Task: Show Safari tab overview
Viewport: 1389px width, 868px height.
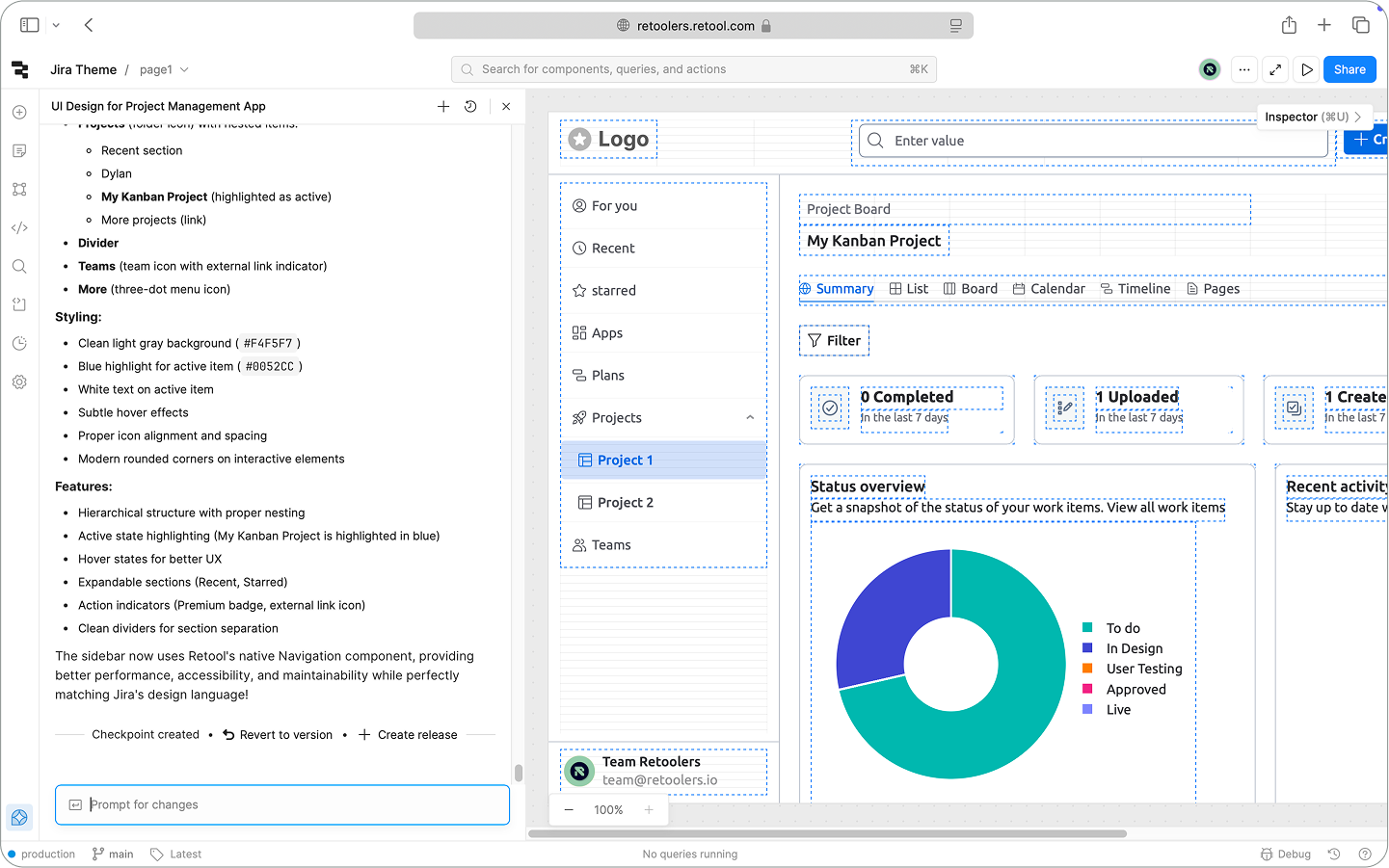Action: click(x=1361, y=25)
